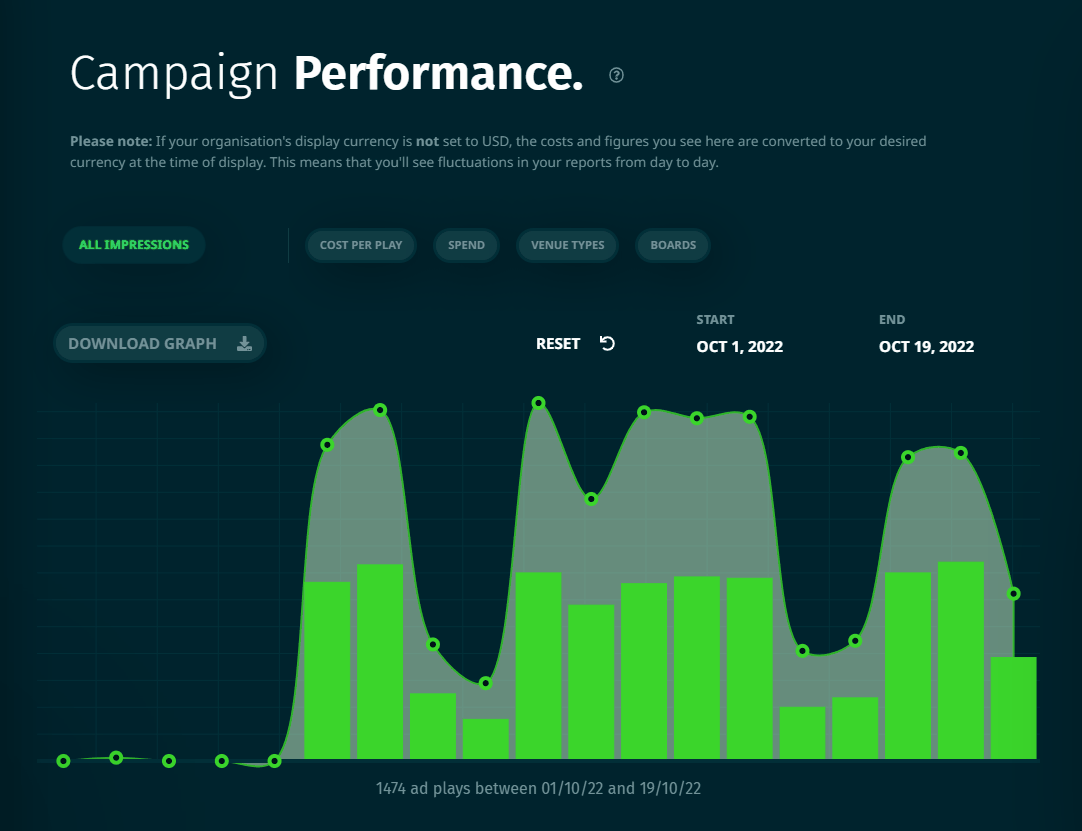The width and height of the screenshot is (1082, 831).
Task: Click the highest peak data point on graph
Action: (538, 403)
